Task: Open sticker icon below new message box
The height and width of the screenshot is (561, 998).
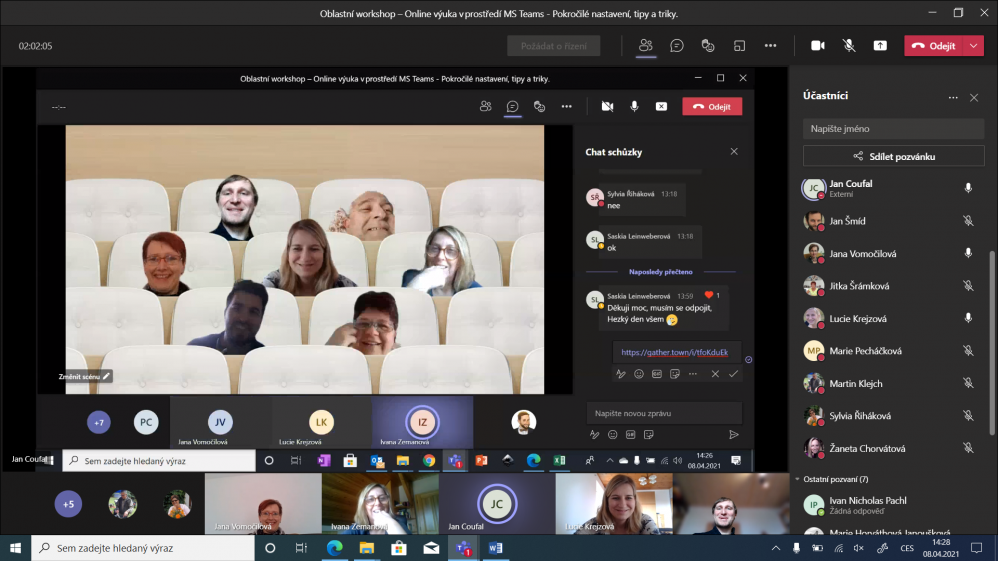Action: [649, 435]
